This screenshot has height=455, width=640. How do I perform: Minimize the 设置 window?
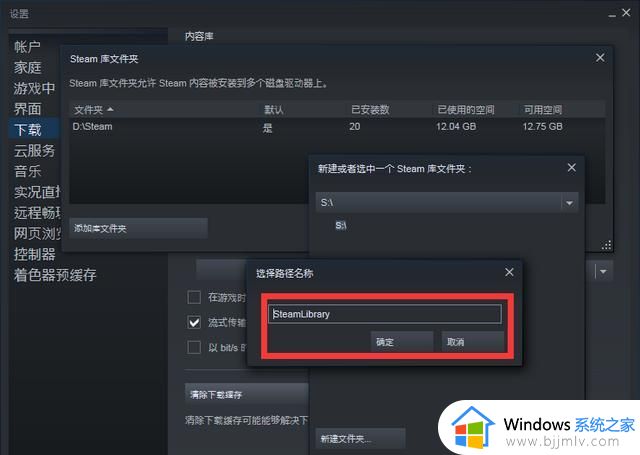pos(611,14)
